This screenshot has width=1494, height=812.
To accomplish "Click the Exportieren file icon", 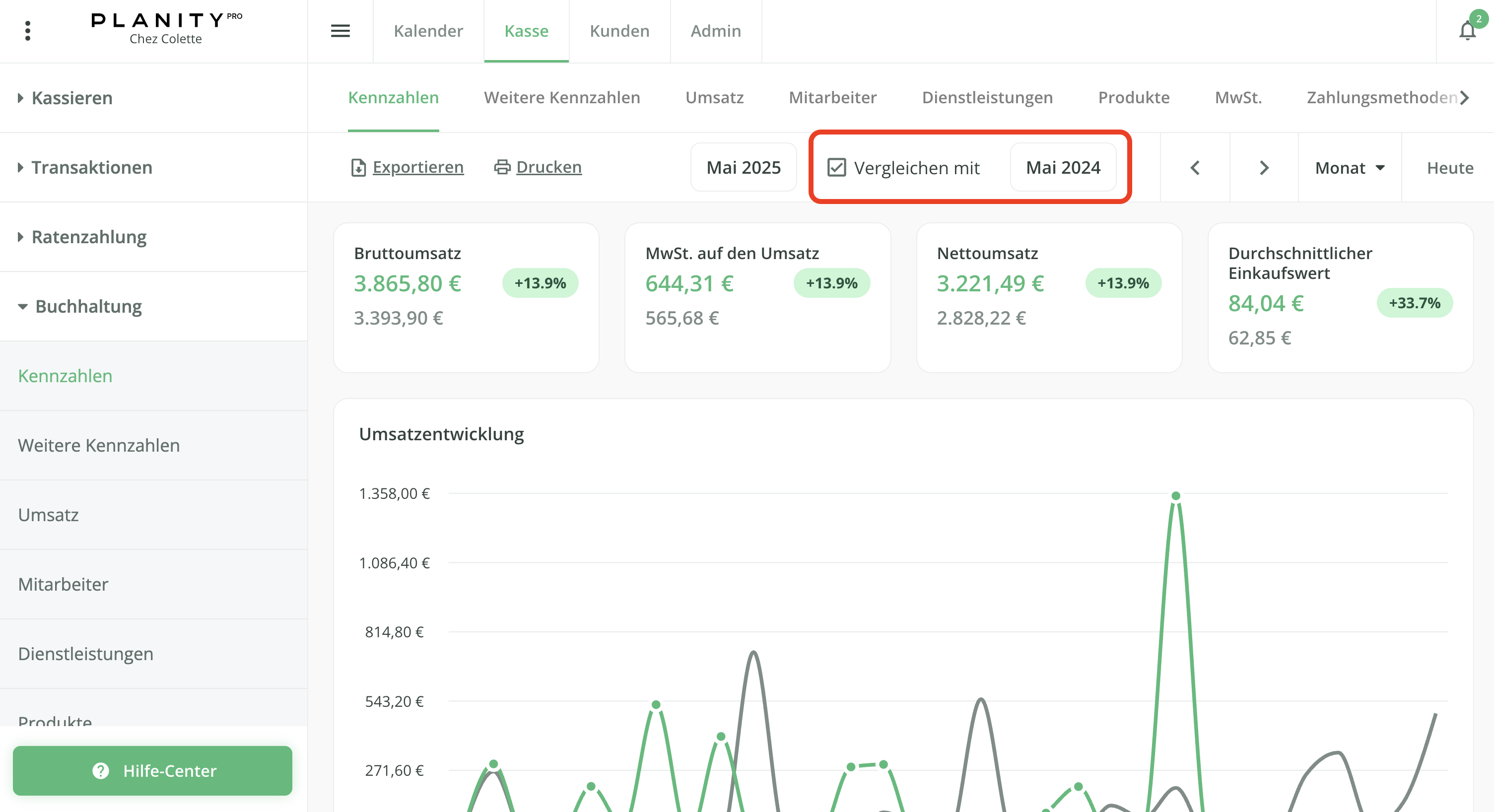I will [358, 168].
